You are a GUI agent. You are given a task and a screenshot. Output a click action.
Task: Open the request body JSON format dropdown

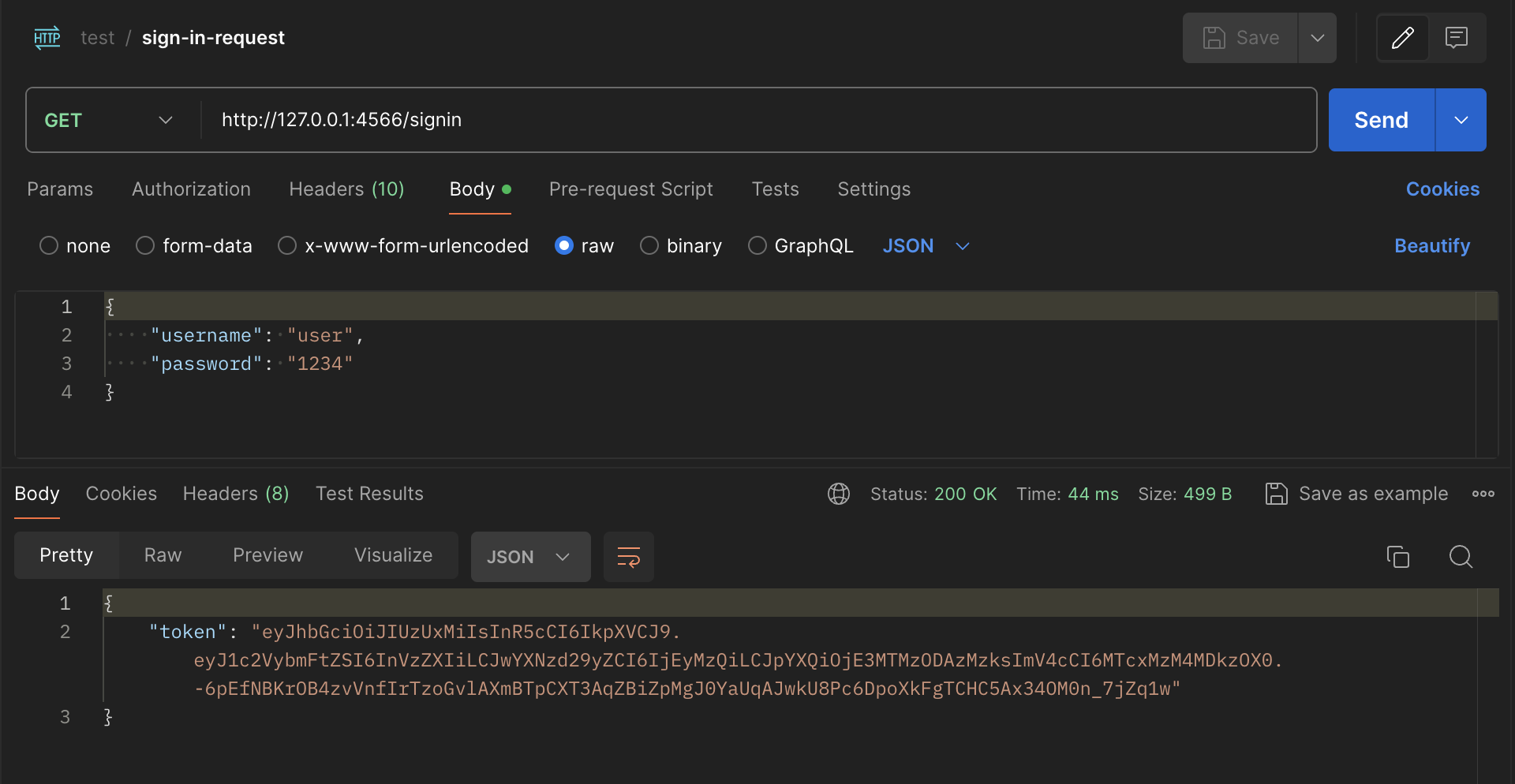coord(926,246)
